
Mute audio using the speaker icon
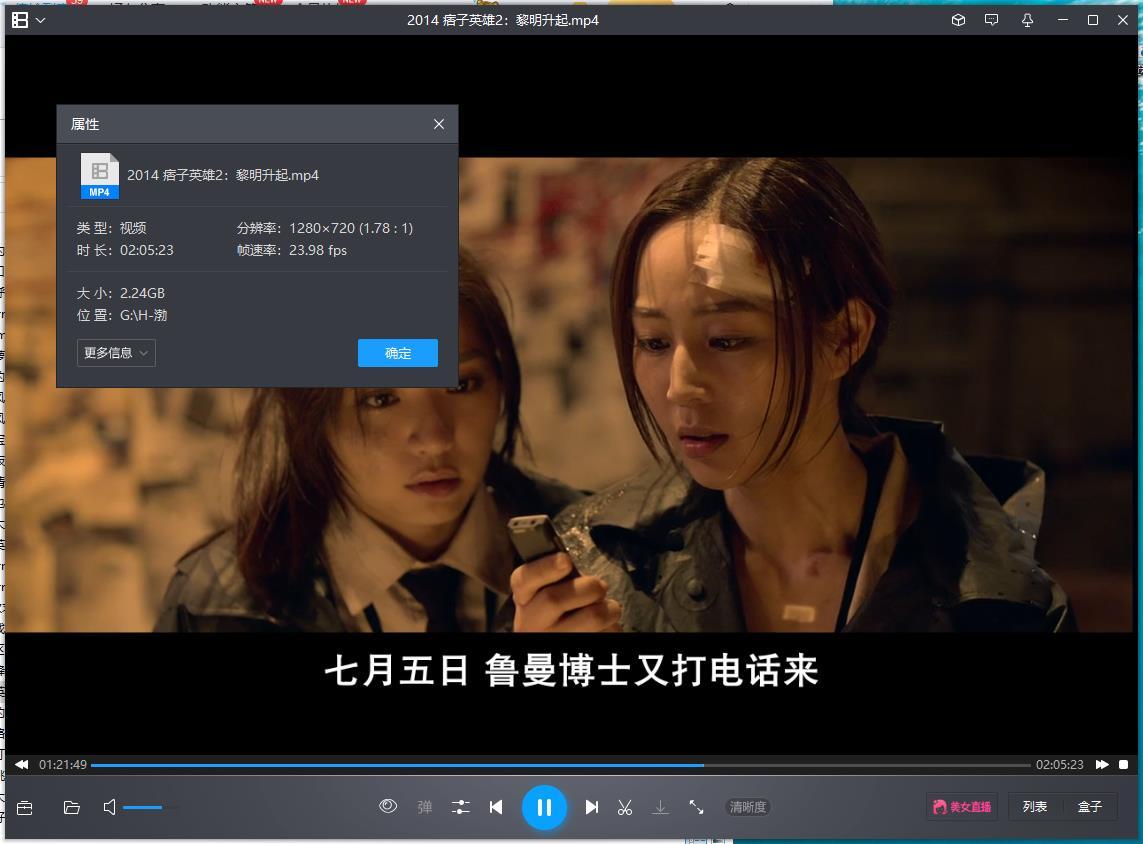[110, 807]
